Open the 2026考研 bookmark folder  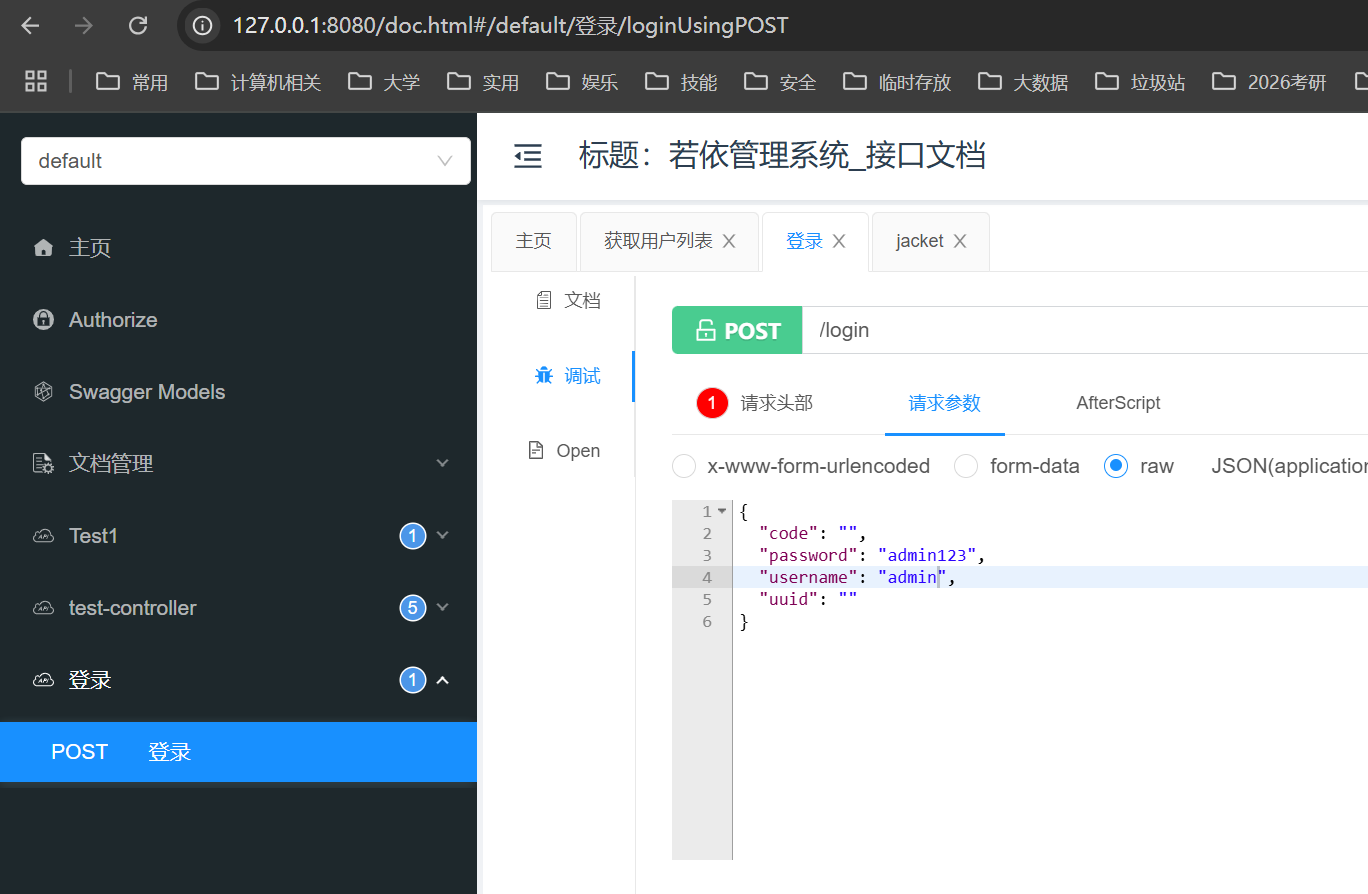(1270, 82)
